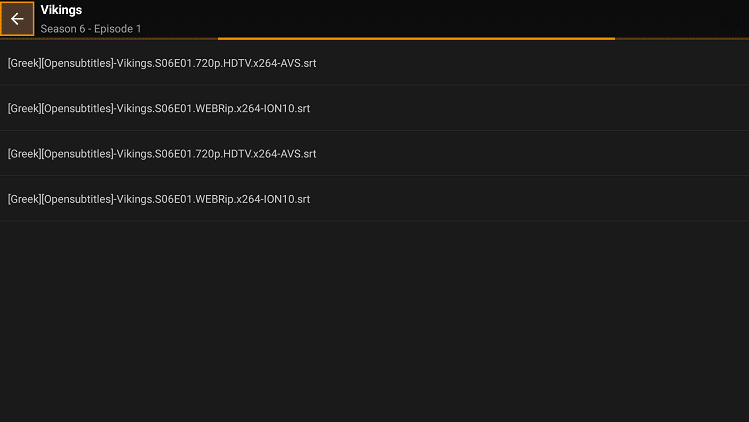Click the empty area below the subtitle list
749x422 pixels.
click(374, 320)
